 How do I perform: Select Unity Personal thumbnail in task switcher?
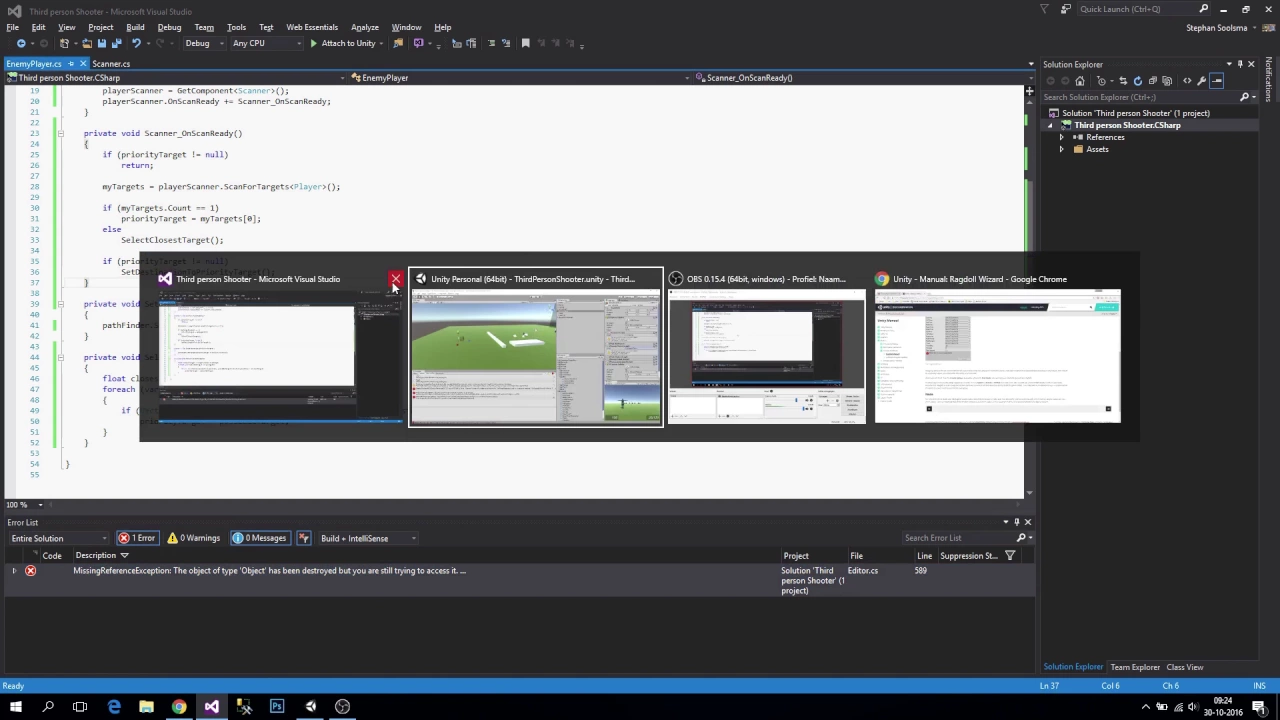tap(535, 348)
